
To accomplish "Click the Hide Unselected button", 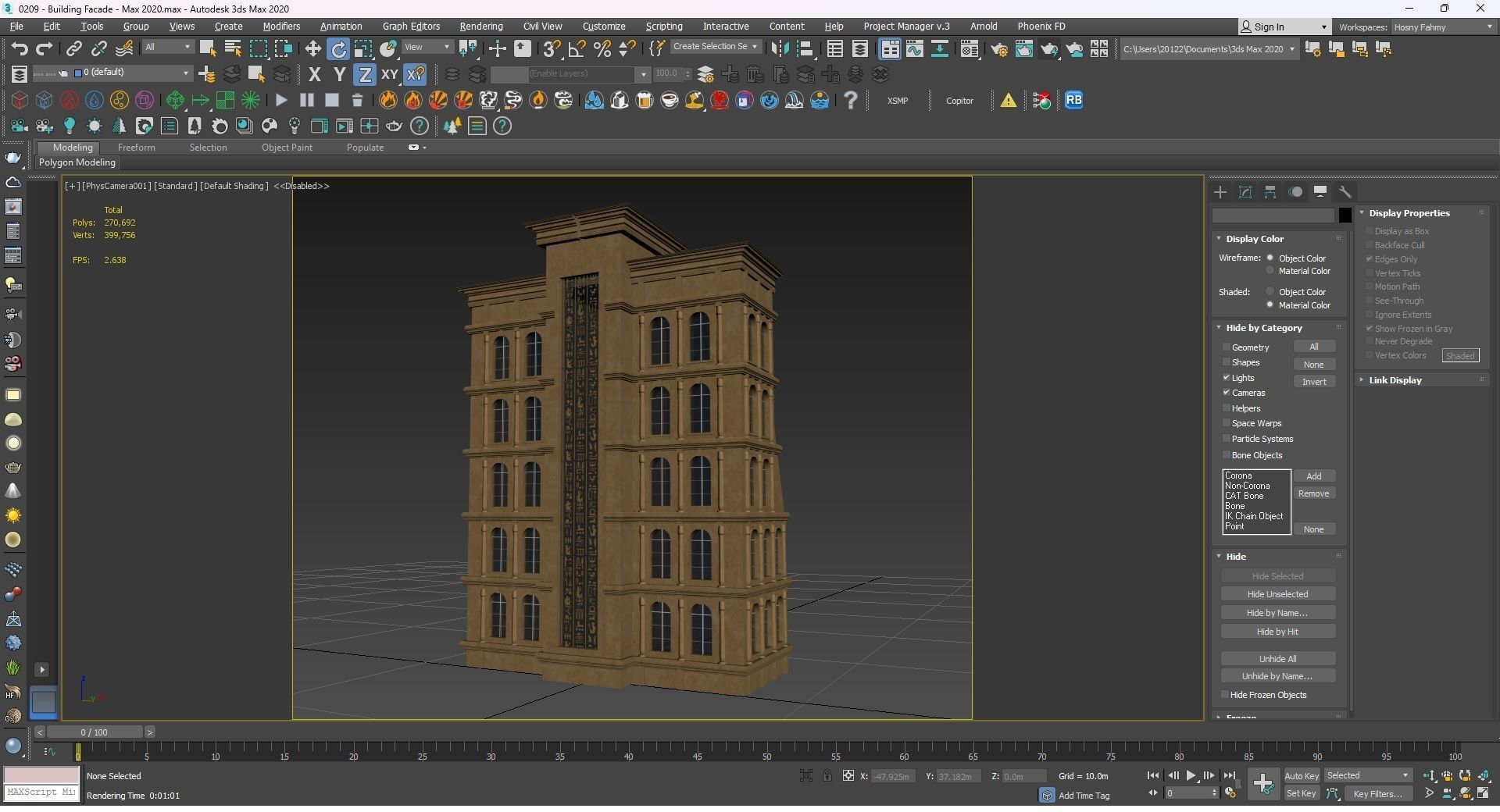I will [1277, 593].
